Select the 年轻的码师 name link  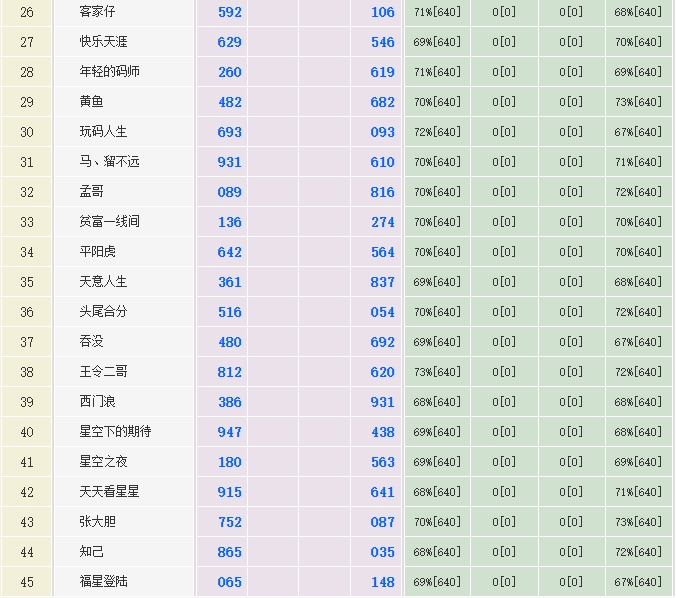(110, 72)
